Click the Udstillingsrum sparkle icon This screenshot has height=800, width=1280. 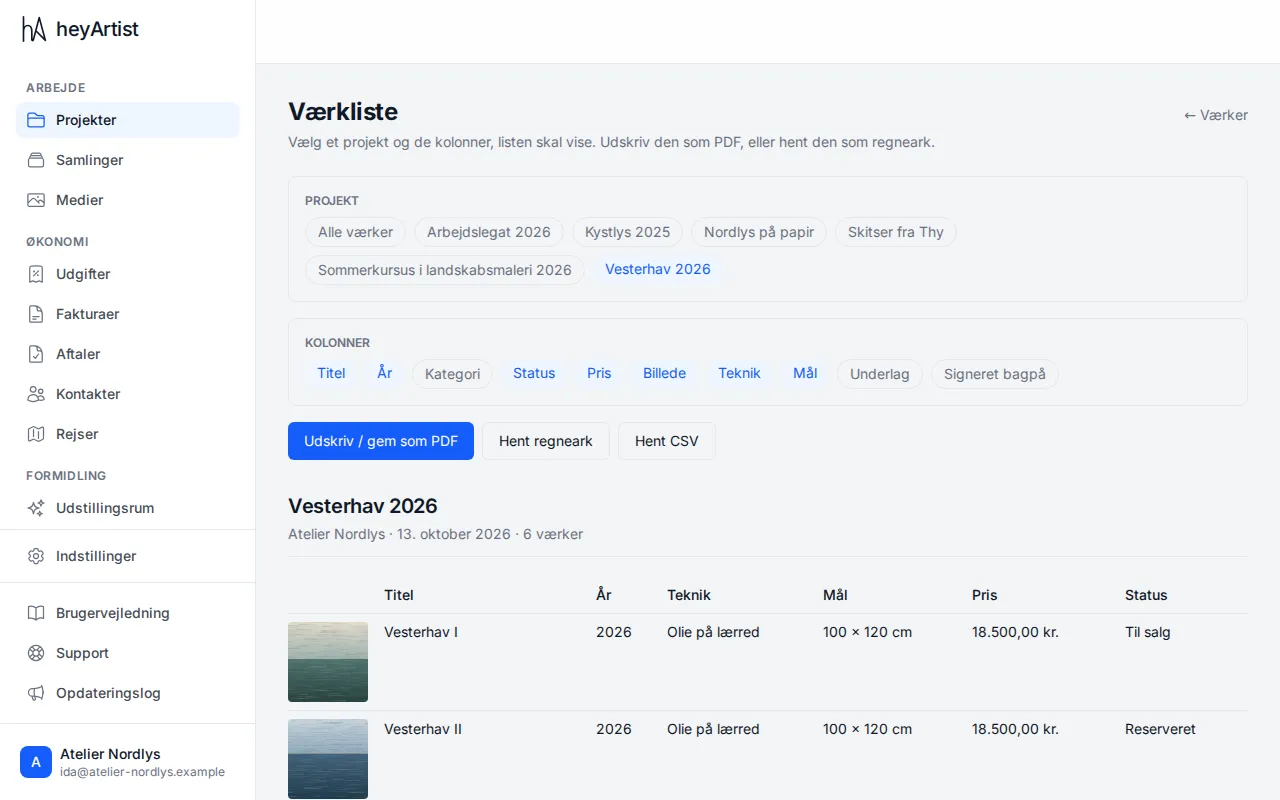coord(36,508)
